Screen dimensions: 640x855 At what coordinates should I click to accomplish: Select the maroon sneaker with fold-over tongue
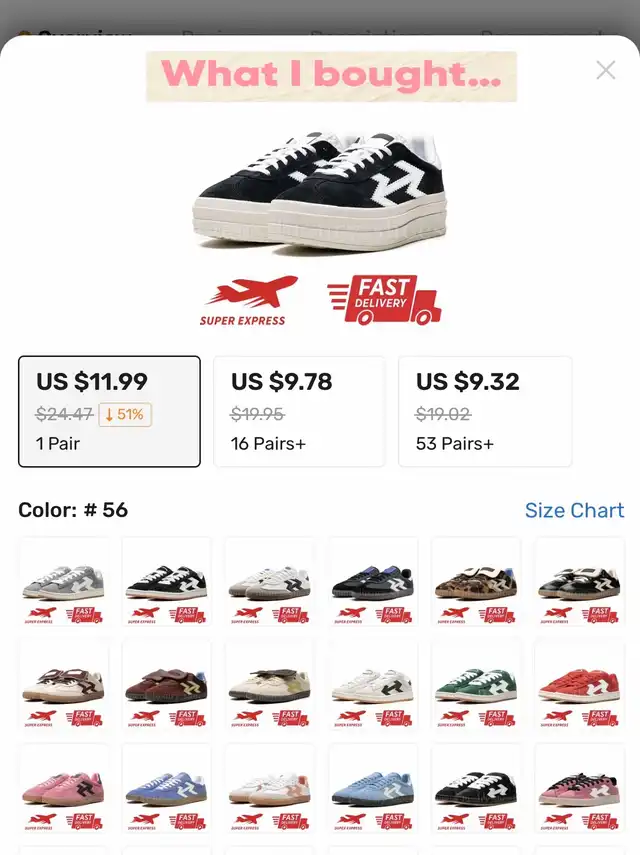pos(167,684)
